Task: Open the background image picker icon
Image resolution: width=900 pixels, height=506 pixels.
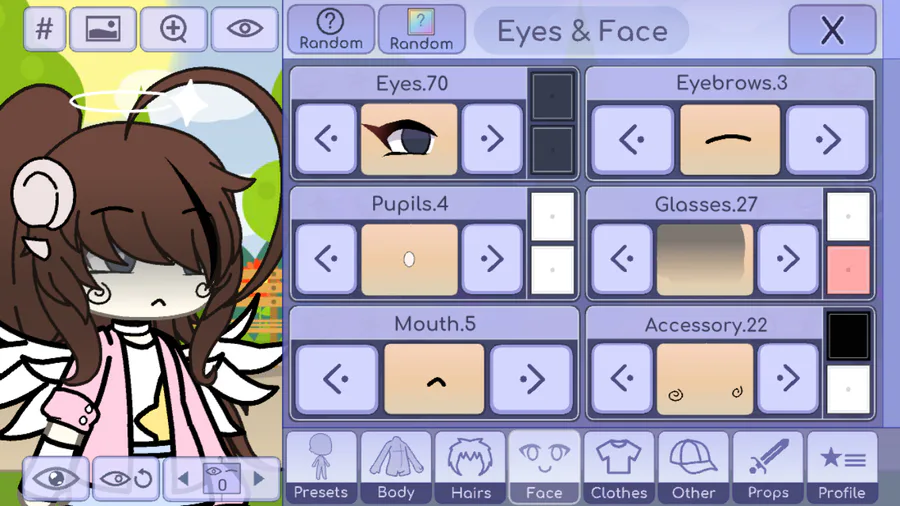Action: 103,29
